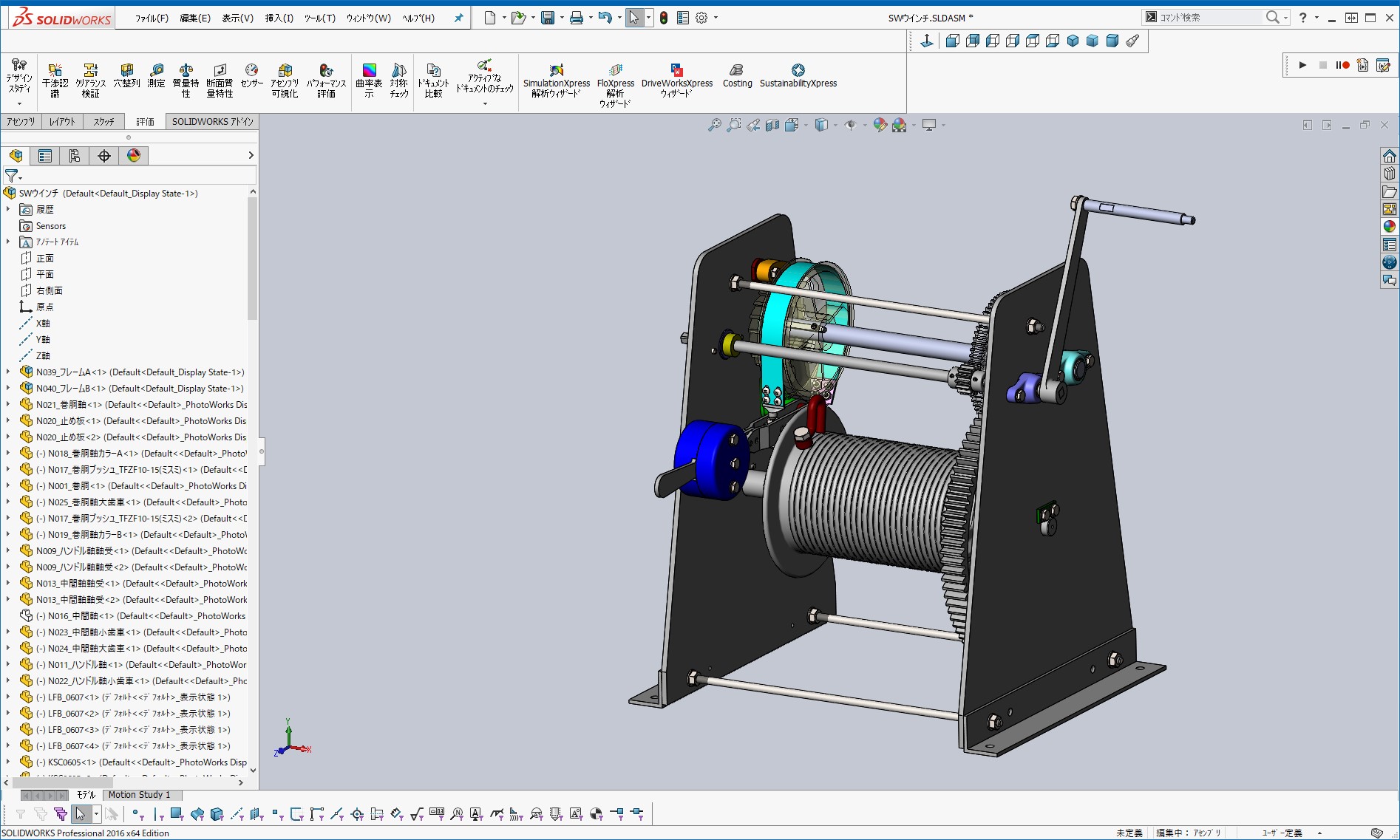Open the Interference Detection tool (干渉認識)
Viewport: 1400px width, 840px height.
[x=55, y=80]
